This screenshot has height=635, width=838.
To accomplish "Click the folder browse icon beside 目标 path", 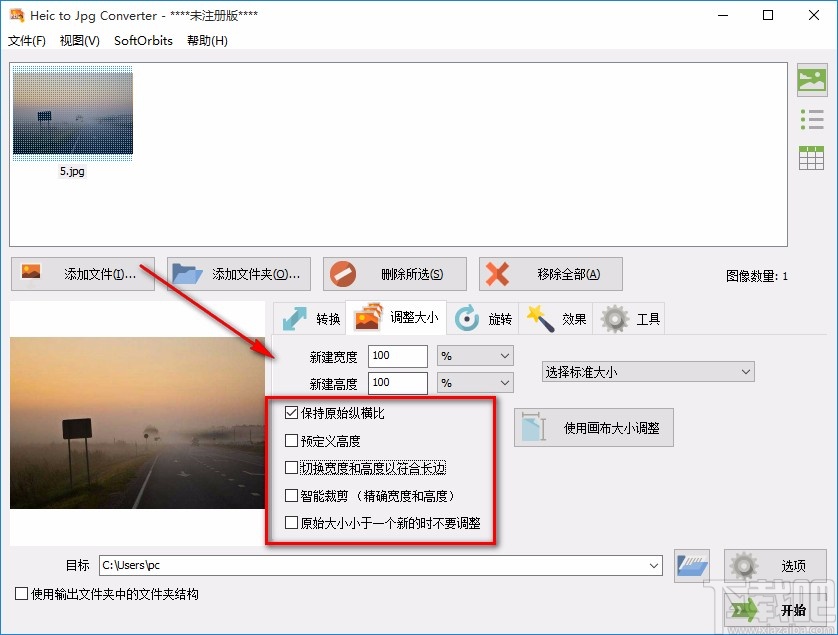I will click(x=691, y=565).
